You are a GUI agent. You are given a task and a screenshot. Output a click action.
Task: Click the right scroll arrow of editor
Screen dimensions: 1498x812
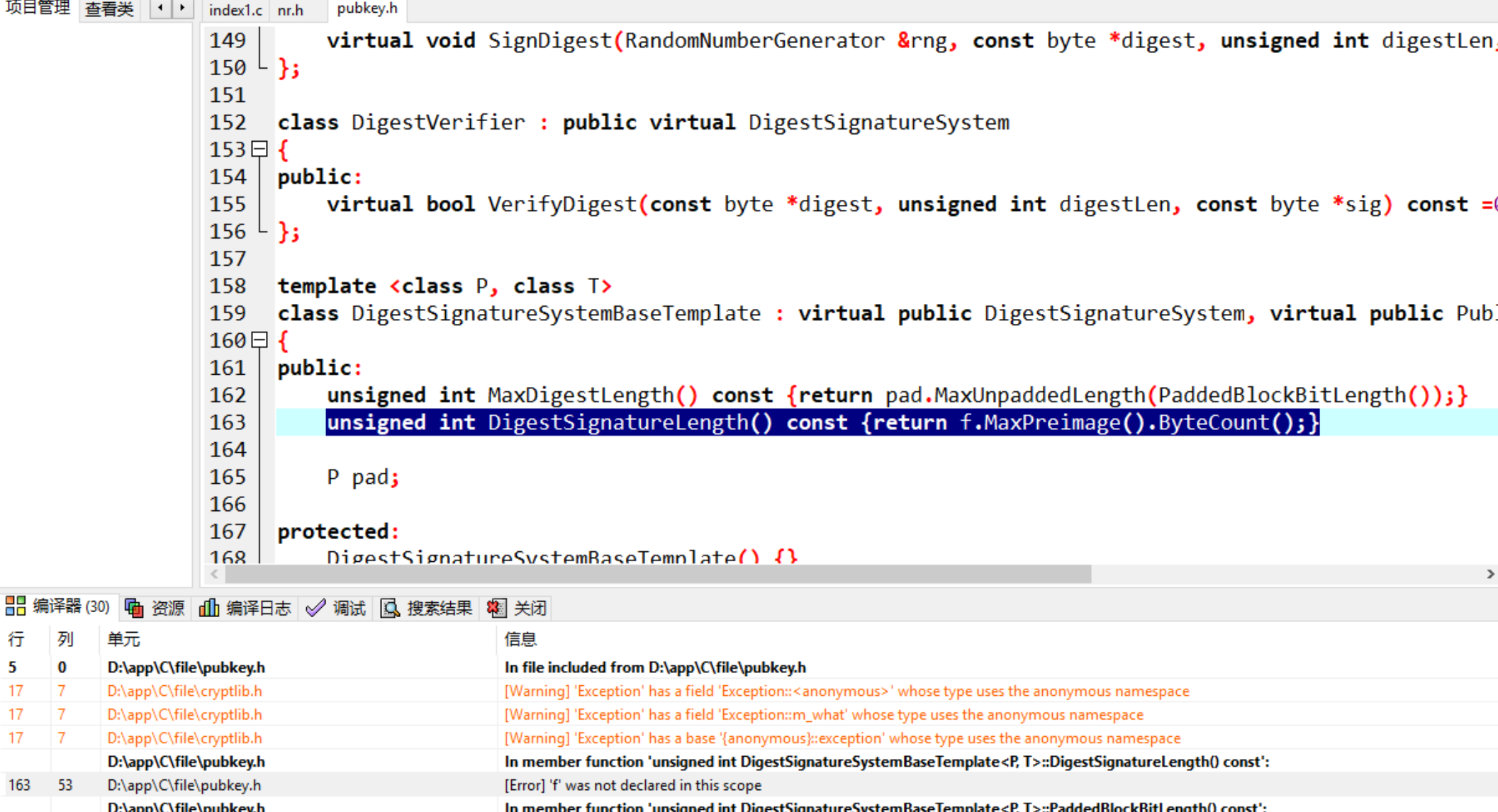pyautogui.click(x=1489, y=574)
